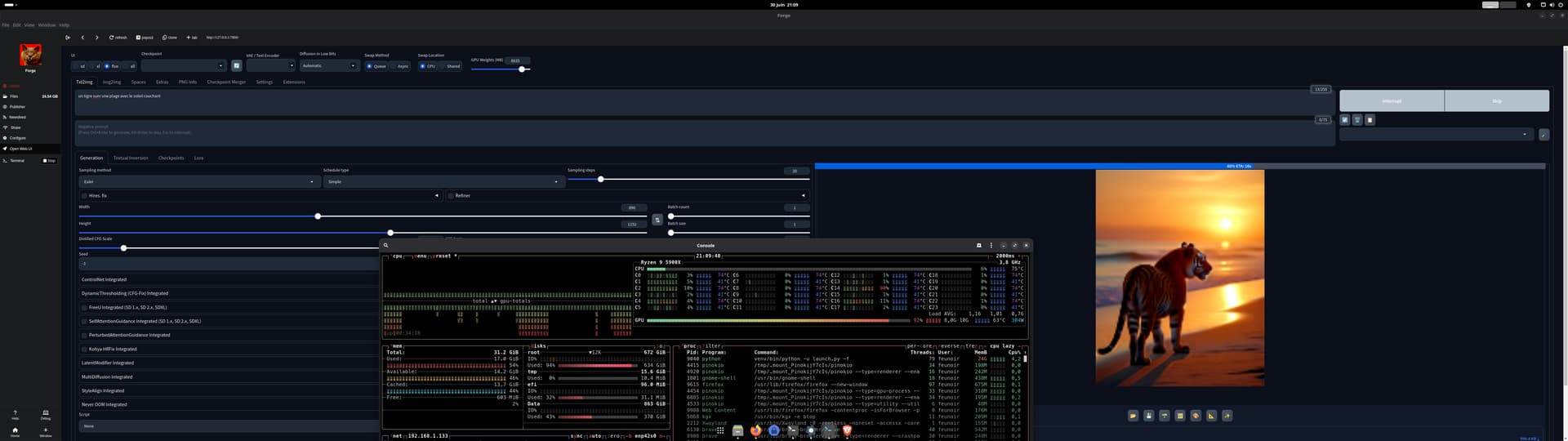
Task: Open Schedule type Simple dropdown
Action: 443,182
